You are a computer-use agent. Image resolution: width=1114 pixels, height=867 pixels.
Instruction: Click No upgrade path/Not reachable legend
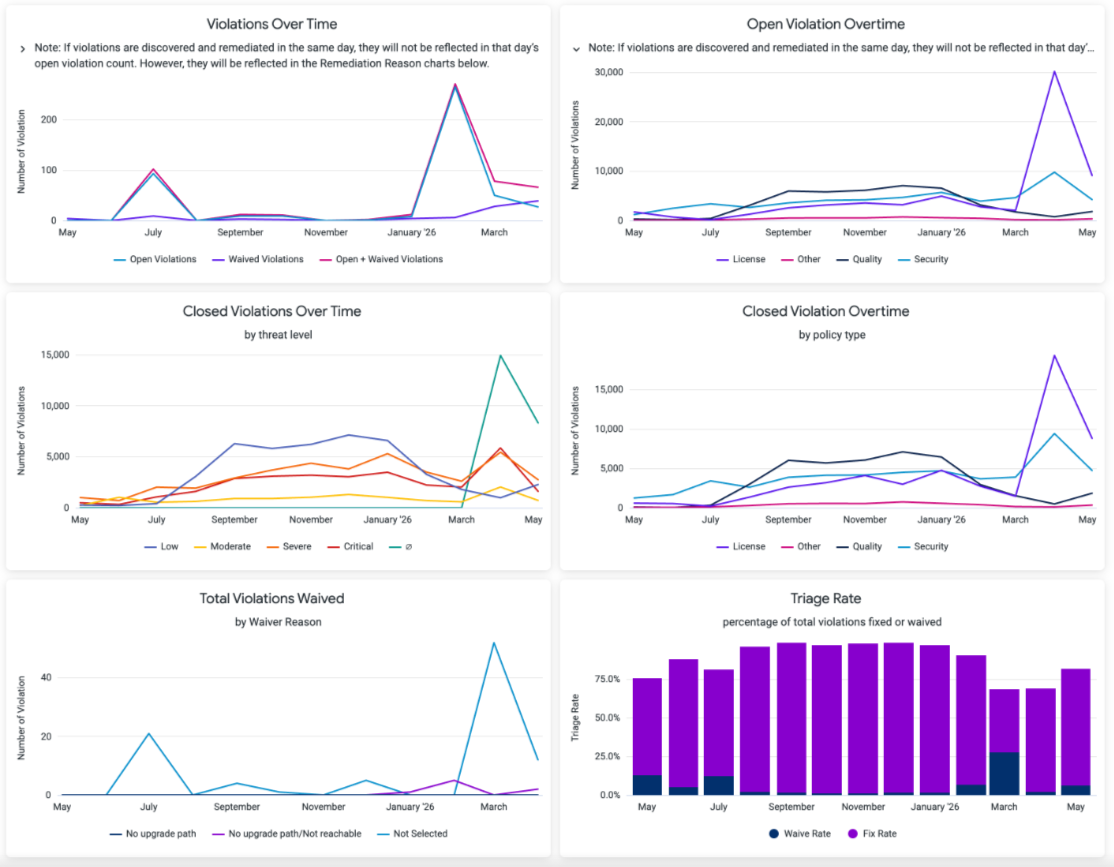coord(287,834)
